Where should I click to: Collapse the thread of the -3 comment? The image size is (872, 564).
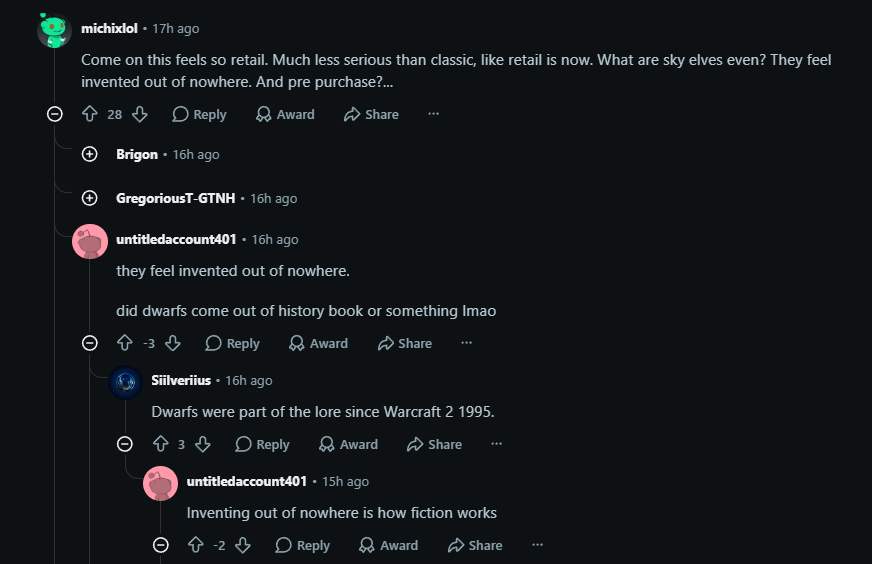point(90,343)
